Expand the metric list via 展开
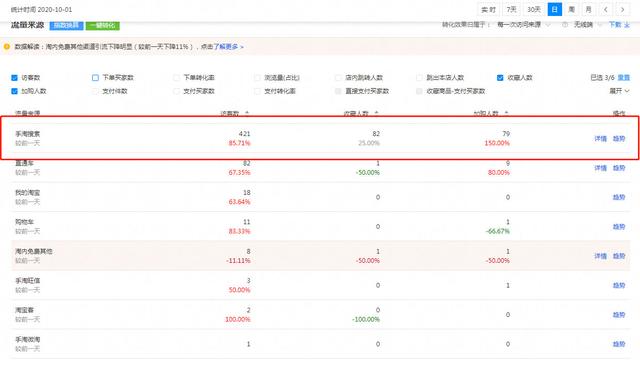The image size is (640, 369). point(619,91)
